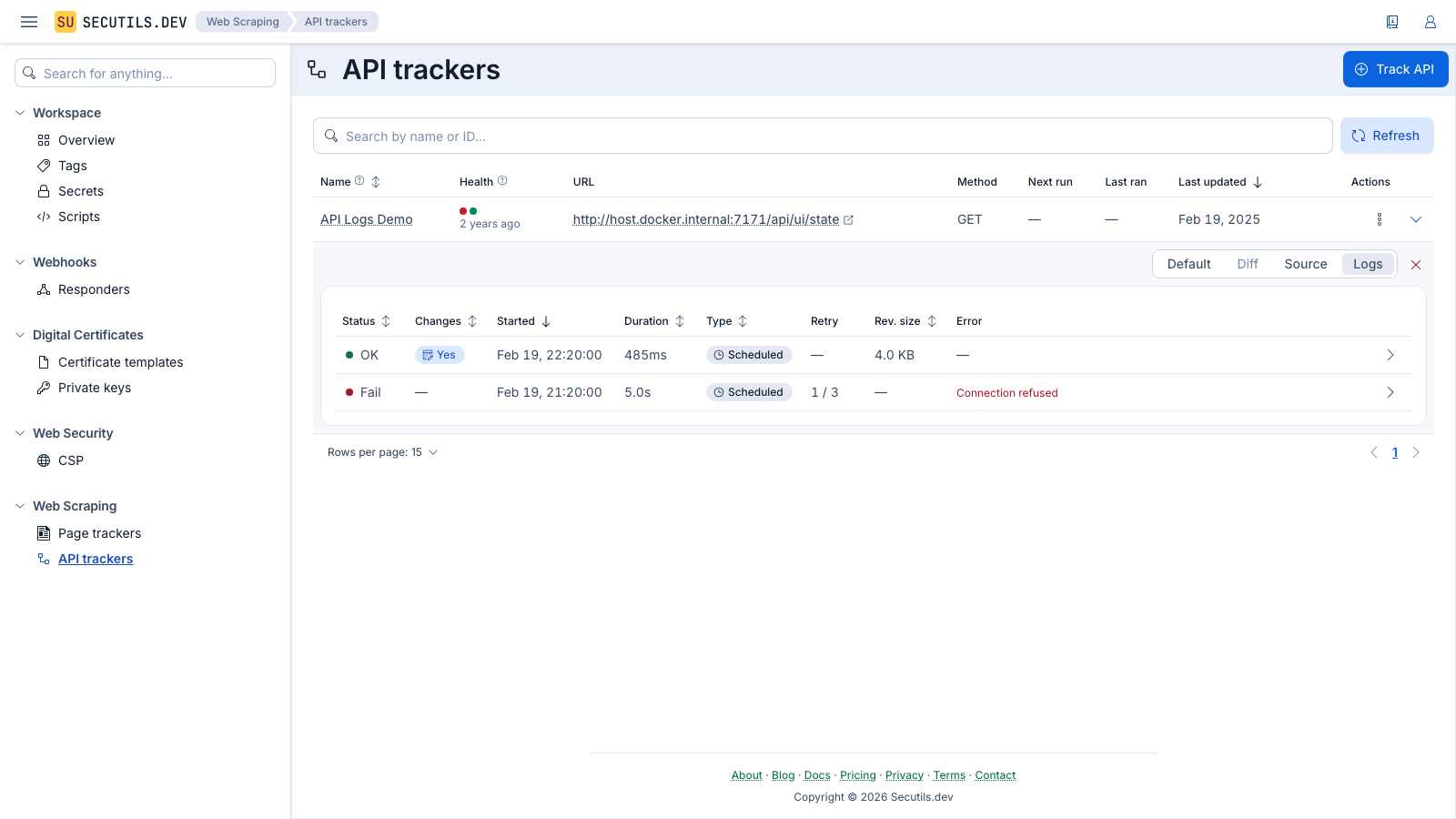The height and width of the screenshot is (819, 1456).
Task: Click the Secutils.dev SU logo
Action: pyautogui.click(x=66, y=22)
